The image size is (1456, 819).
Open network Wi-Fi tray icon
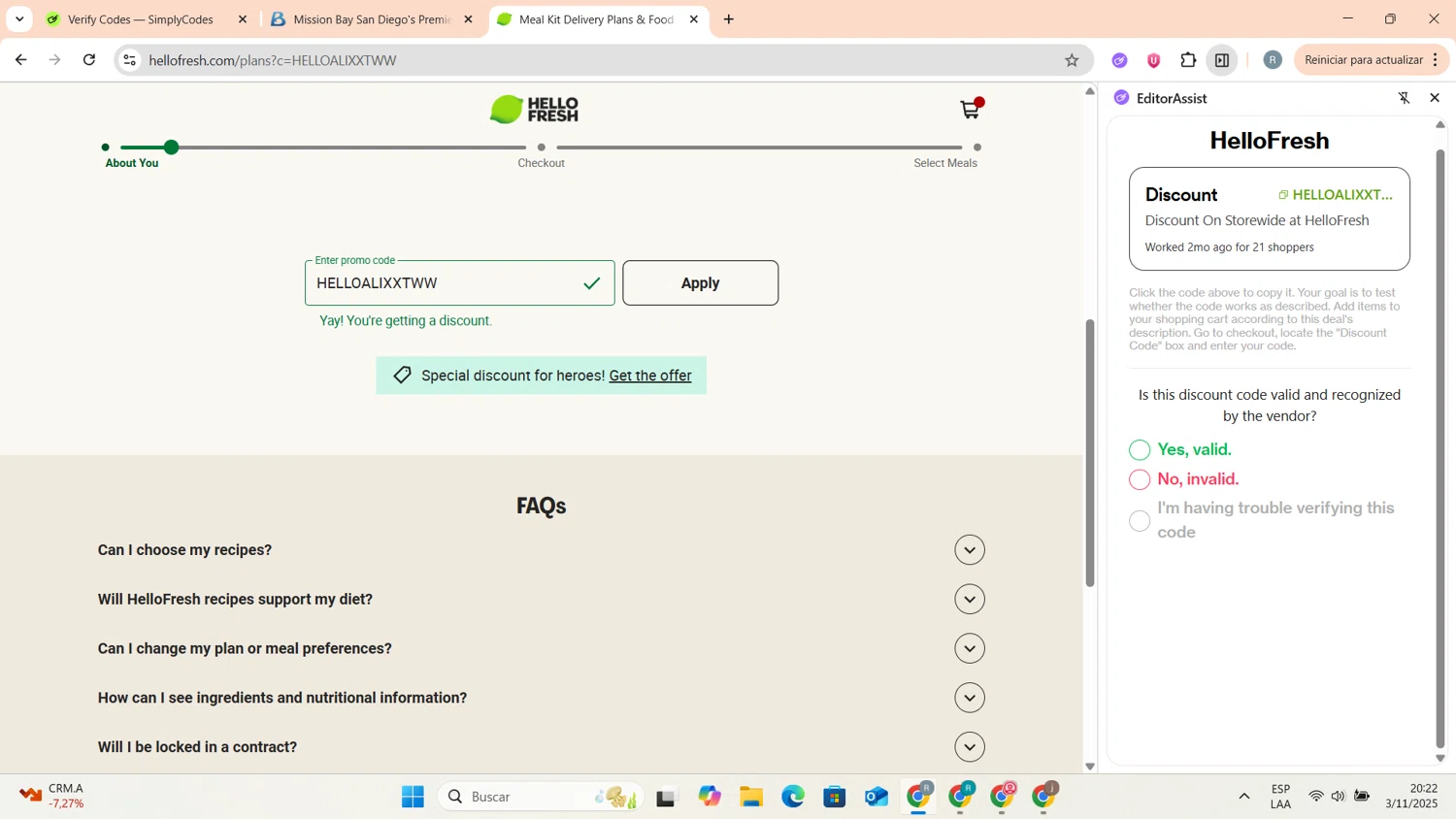point(1316,797)
